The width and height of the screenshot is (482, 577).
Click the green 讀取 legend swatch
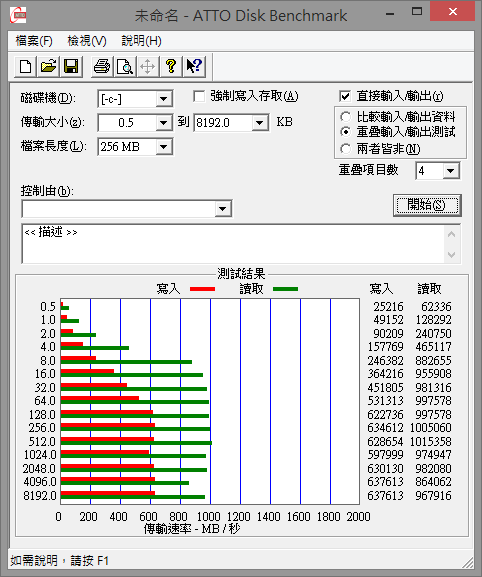(x=286, y=289)
